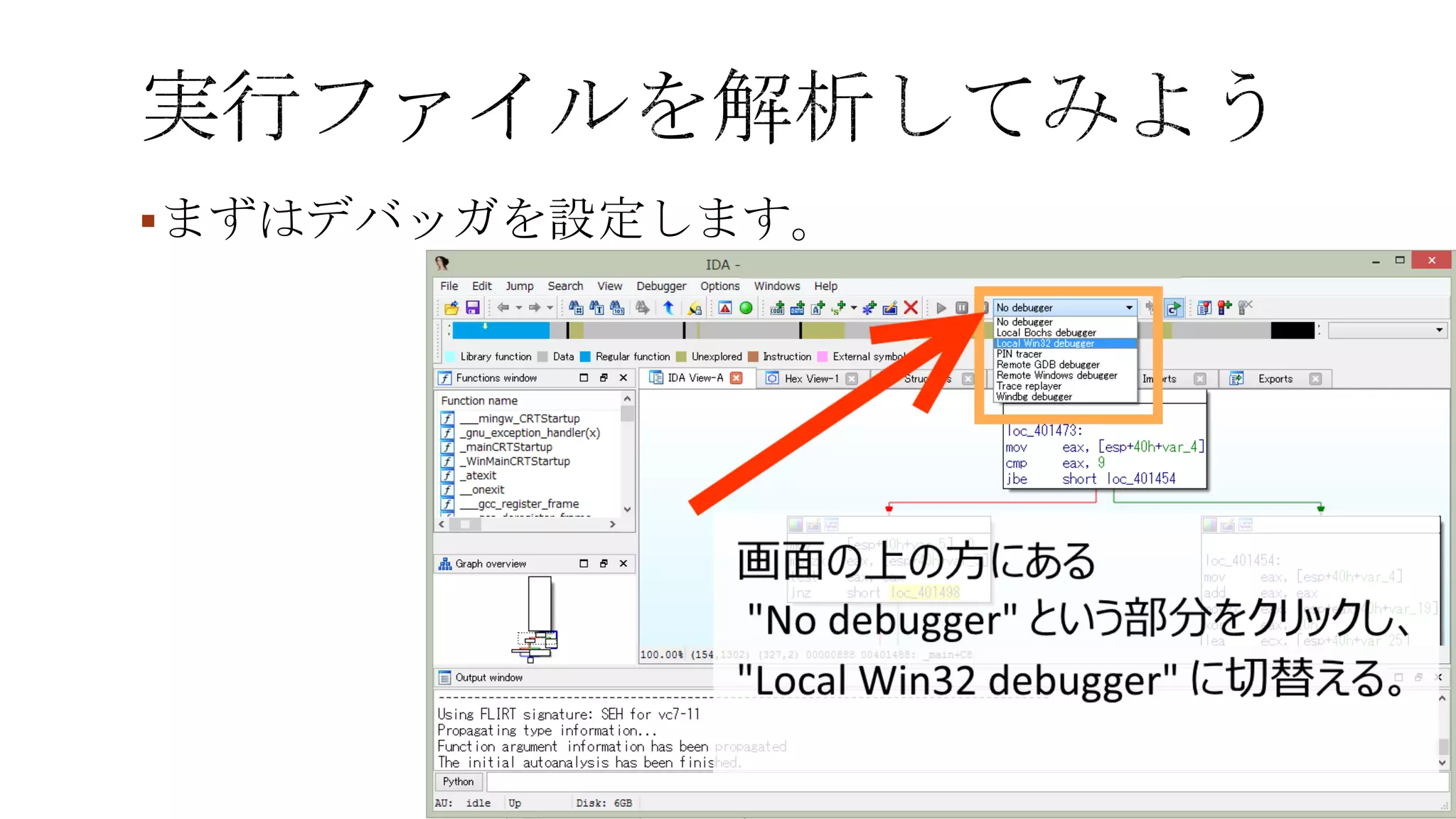Open the Search menu
This screenshot has height=819, width=1456.
point(565,286)
